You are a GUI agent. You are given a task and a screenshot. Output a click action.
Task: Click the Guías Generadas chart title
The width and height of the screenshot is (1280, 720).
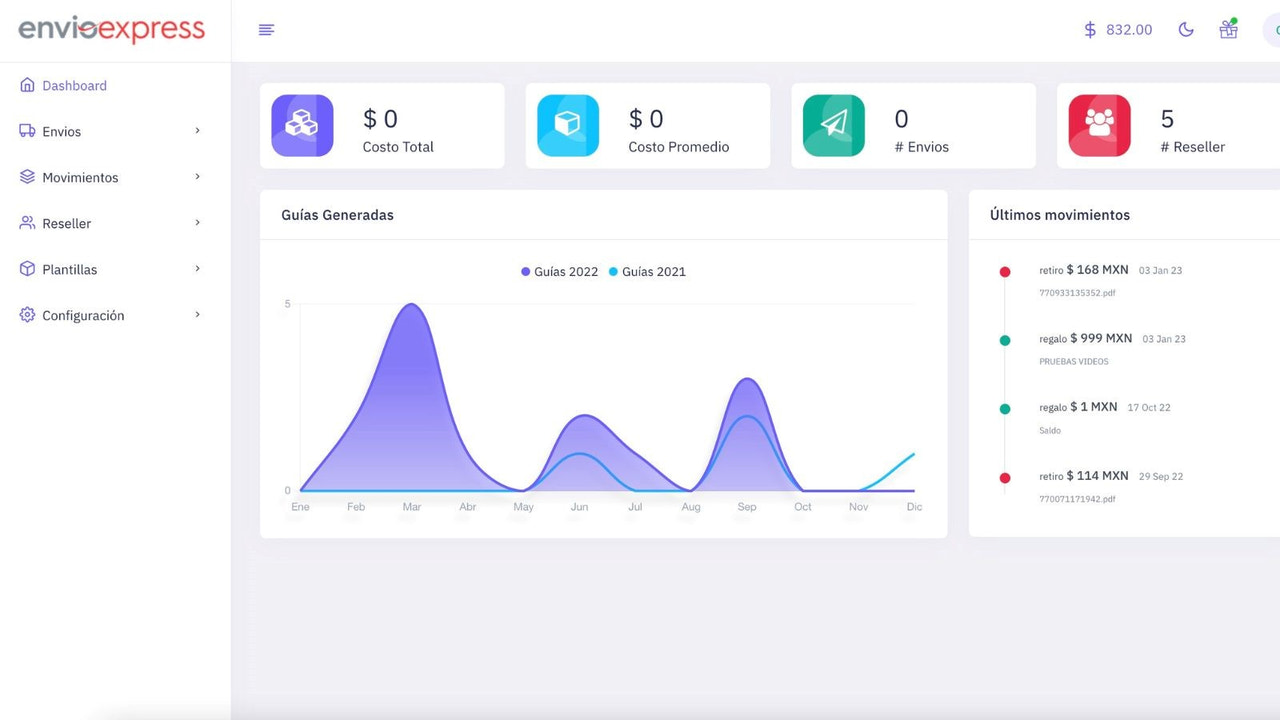click(x=337, y=215)
